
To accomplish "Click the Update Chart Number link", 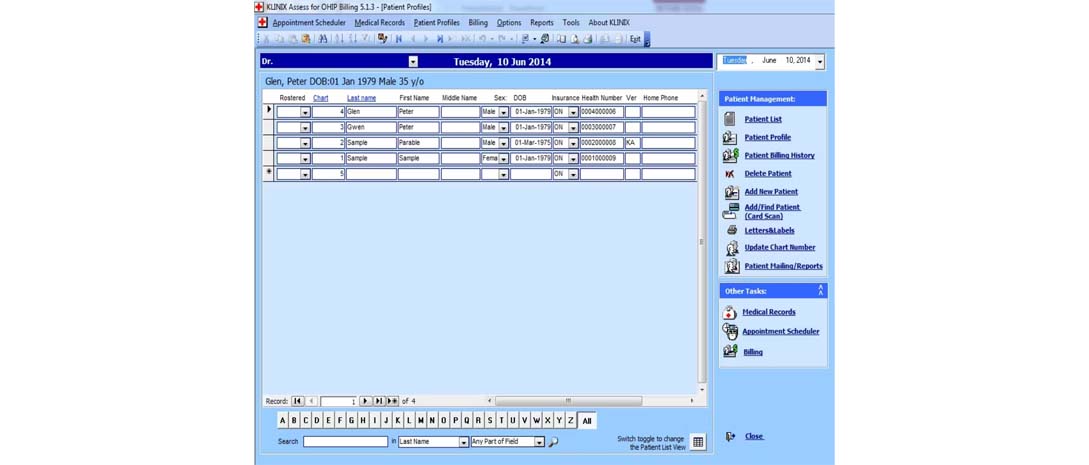I will pos(779,247).
